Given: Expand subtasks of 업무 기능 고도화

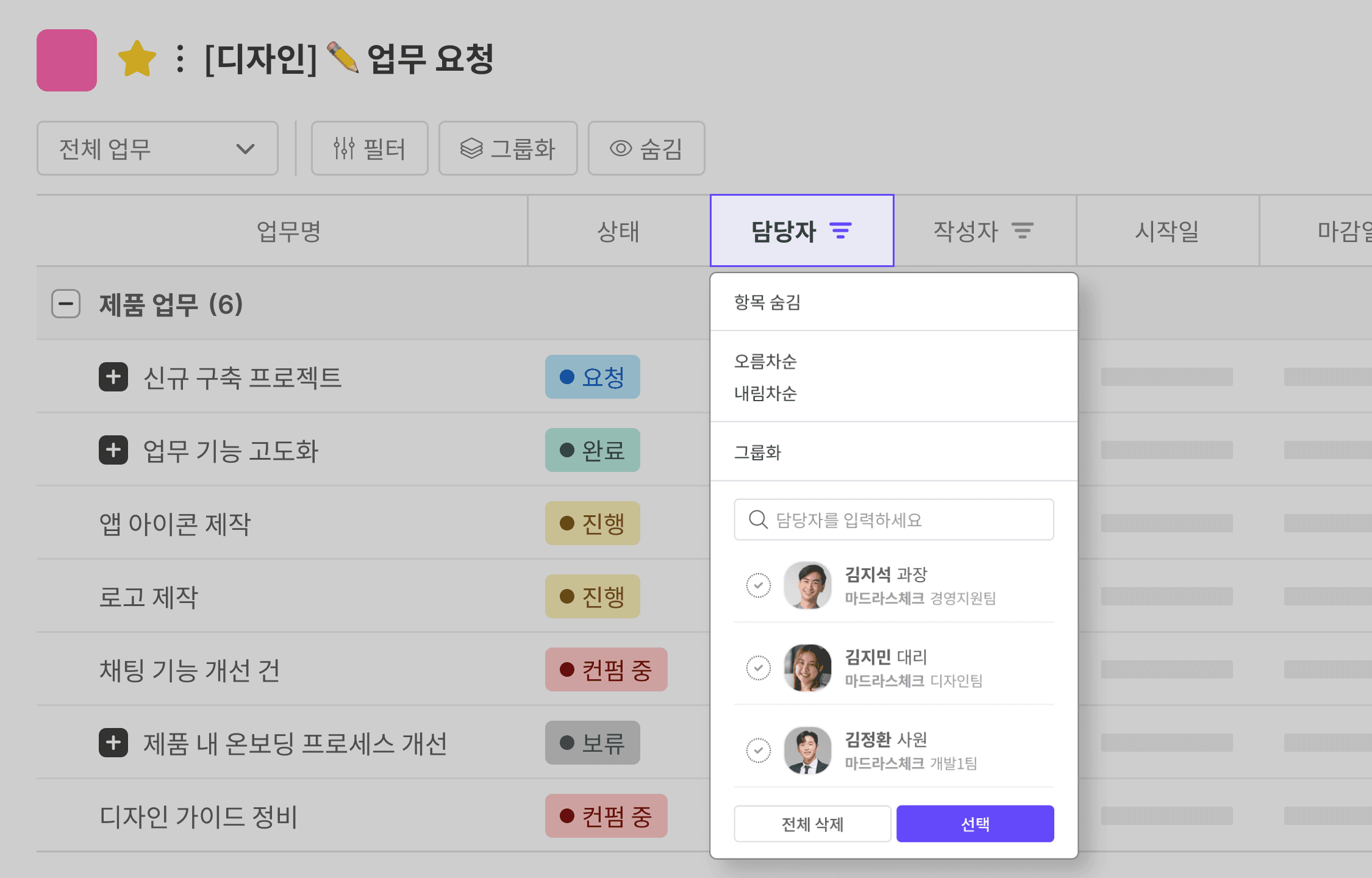Looking at the screenshot, I should [x=113, y=450].
